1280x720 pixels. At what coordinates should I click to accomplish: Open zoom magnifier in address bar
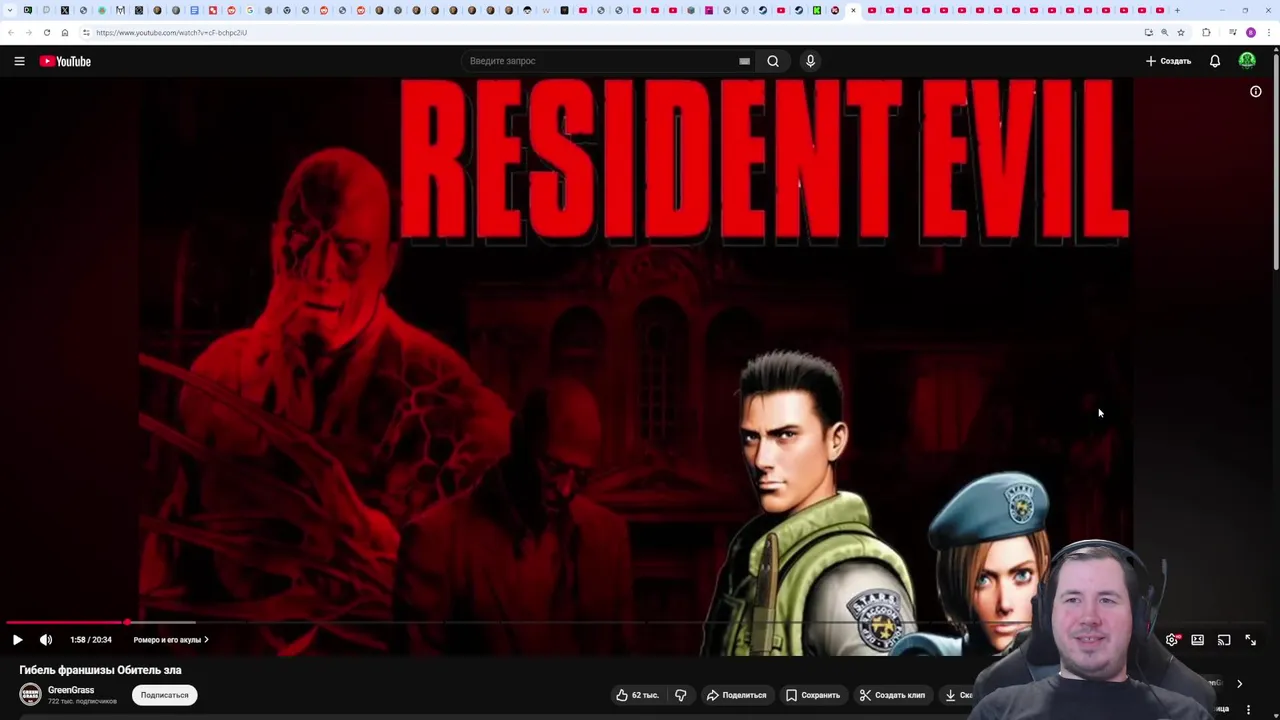(x=1165, y=33)
